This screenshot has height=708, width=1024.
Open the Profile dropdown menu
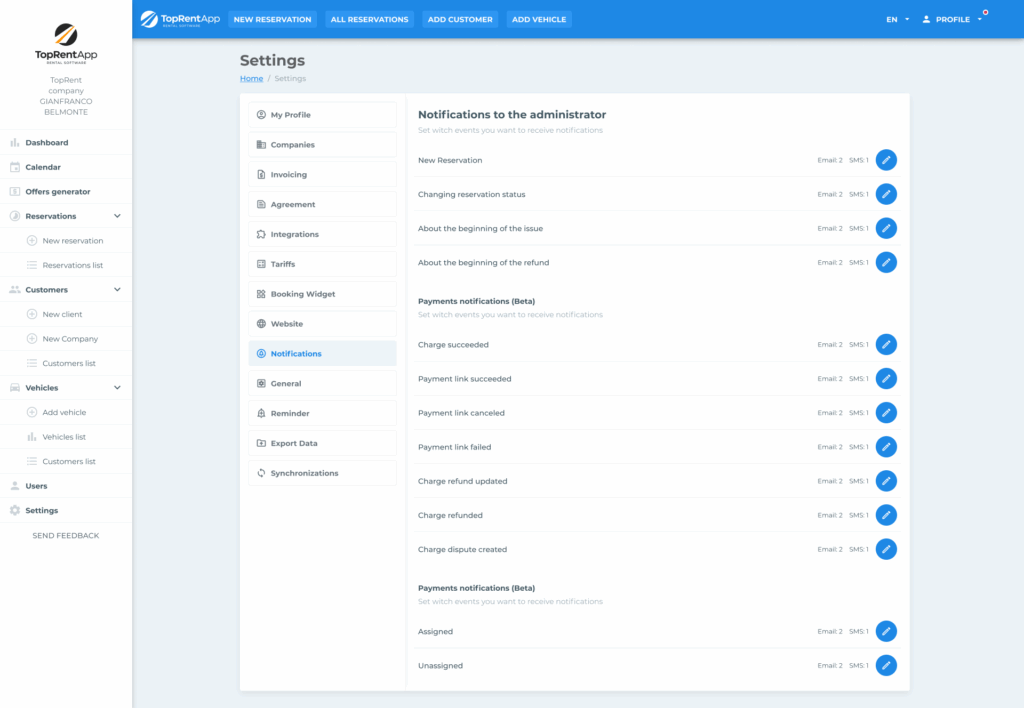click(952, 19)
